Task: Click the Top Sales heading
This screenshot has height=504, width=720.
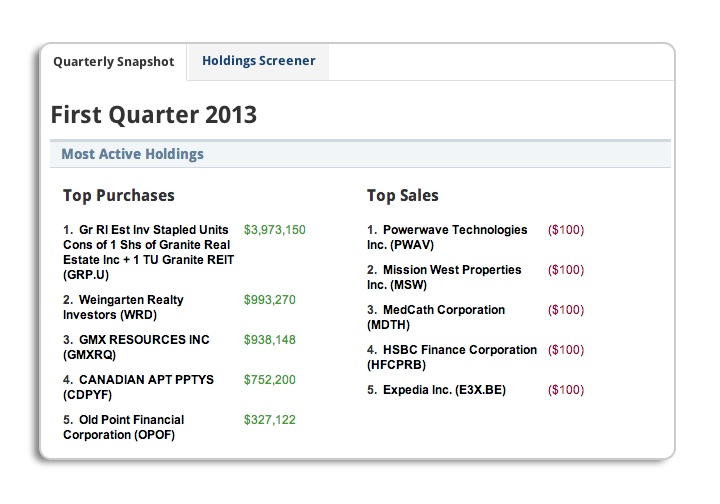Action: point(403,196)
